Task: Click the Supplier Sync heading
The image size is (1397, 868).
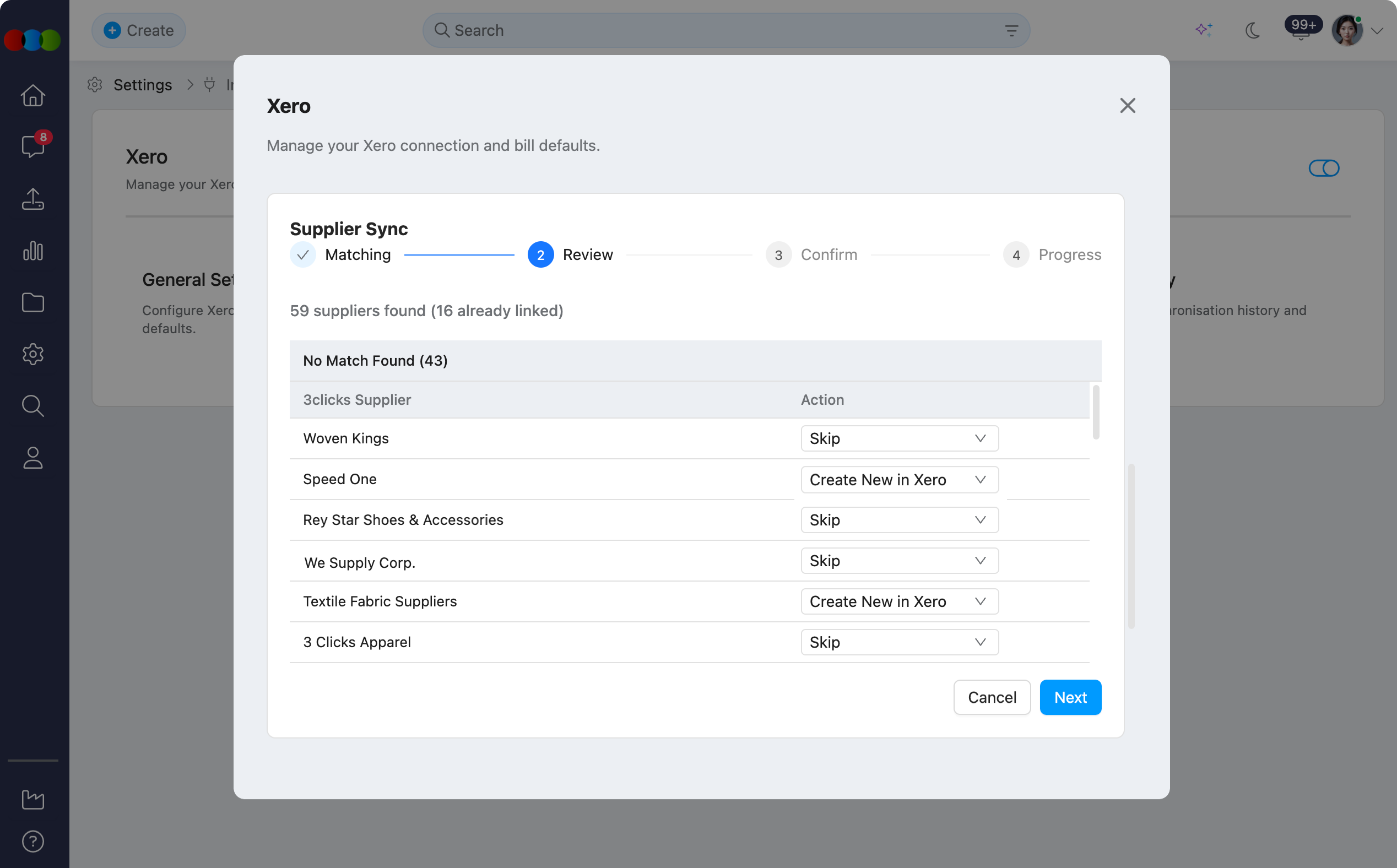Action: (x=349, y=229)
